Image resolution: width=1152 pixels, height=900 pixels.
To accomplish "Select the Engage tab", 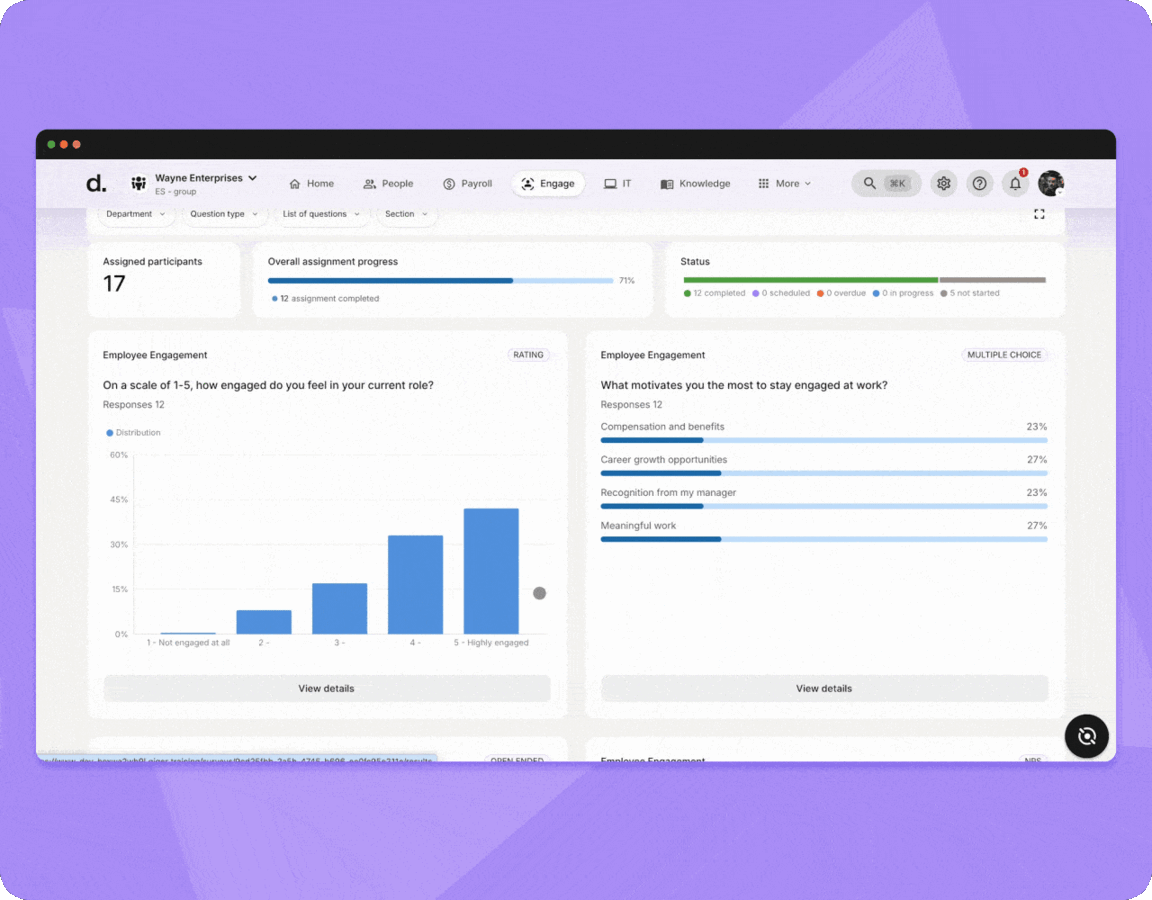I will coord(548,184).
